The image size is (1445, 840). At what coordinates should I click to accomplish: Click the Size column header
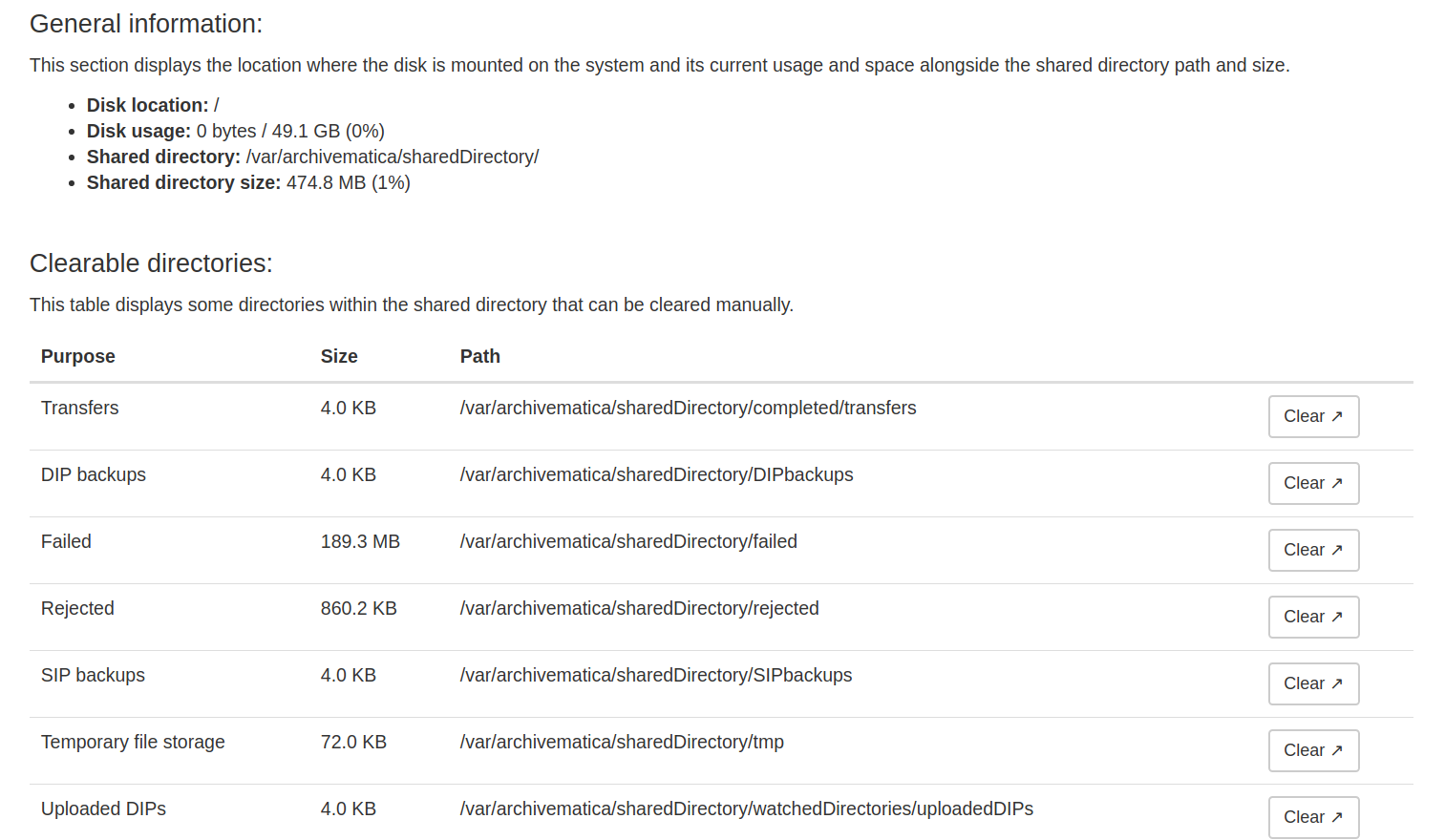339,356
